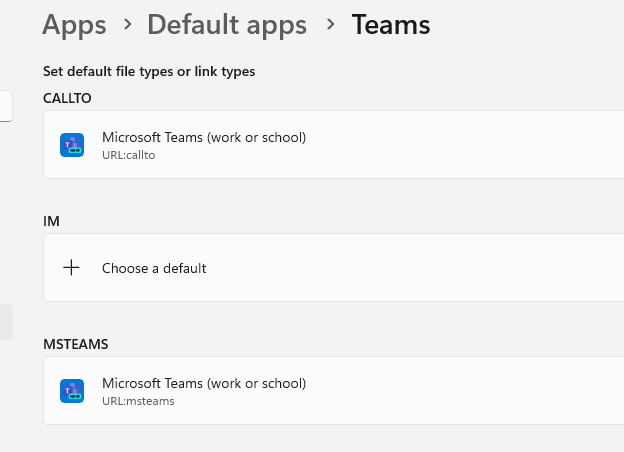The width and height of the screenshot is (624, 452).
Task: Click chevron between Default apps and Teams
Action: click(x=330, y=25)
